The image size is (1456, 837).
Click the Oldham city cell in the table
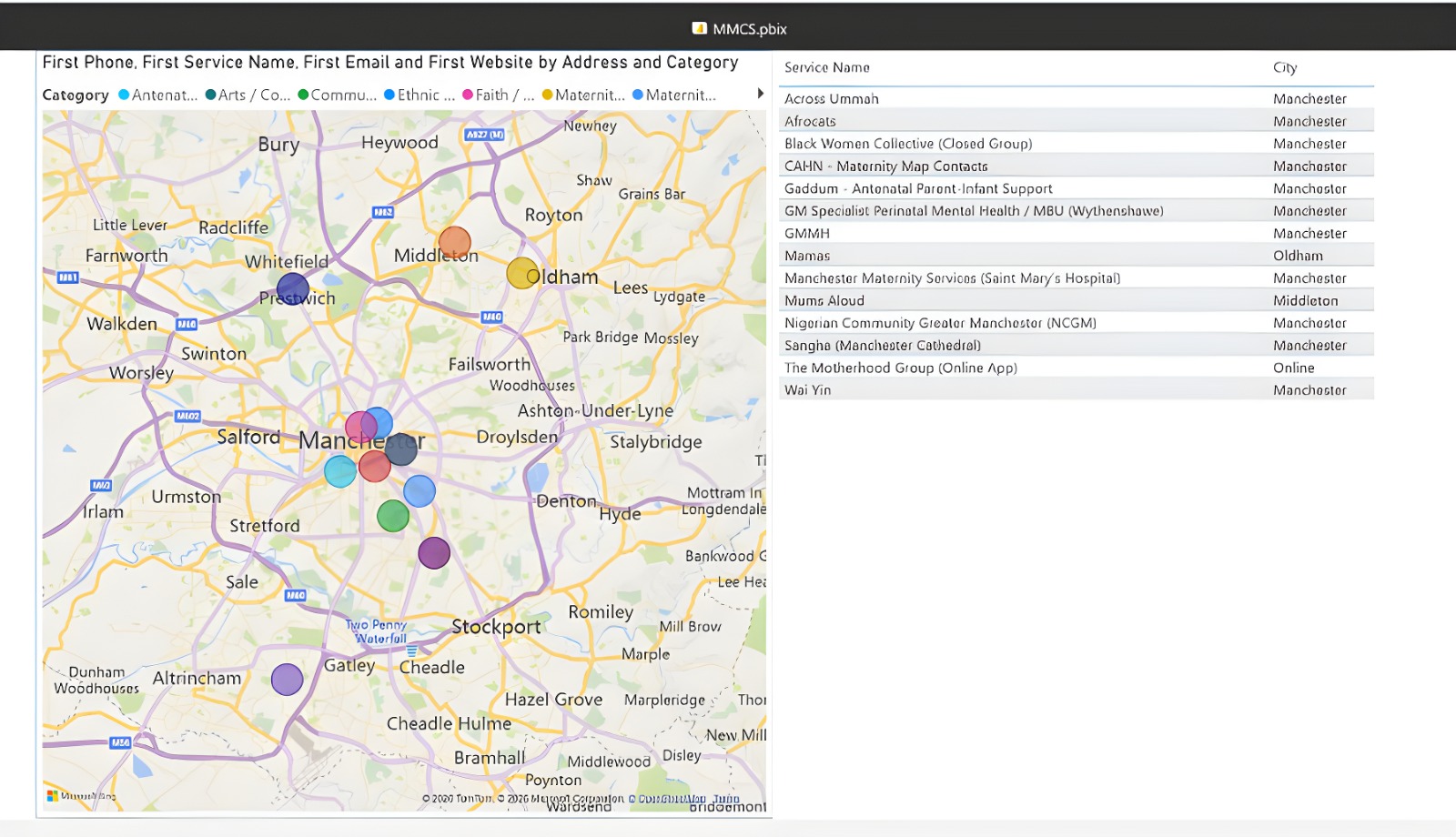pyautogui.click(x=1299, y=256)
